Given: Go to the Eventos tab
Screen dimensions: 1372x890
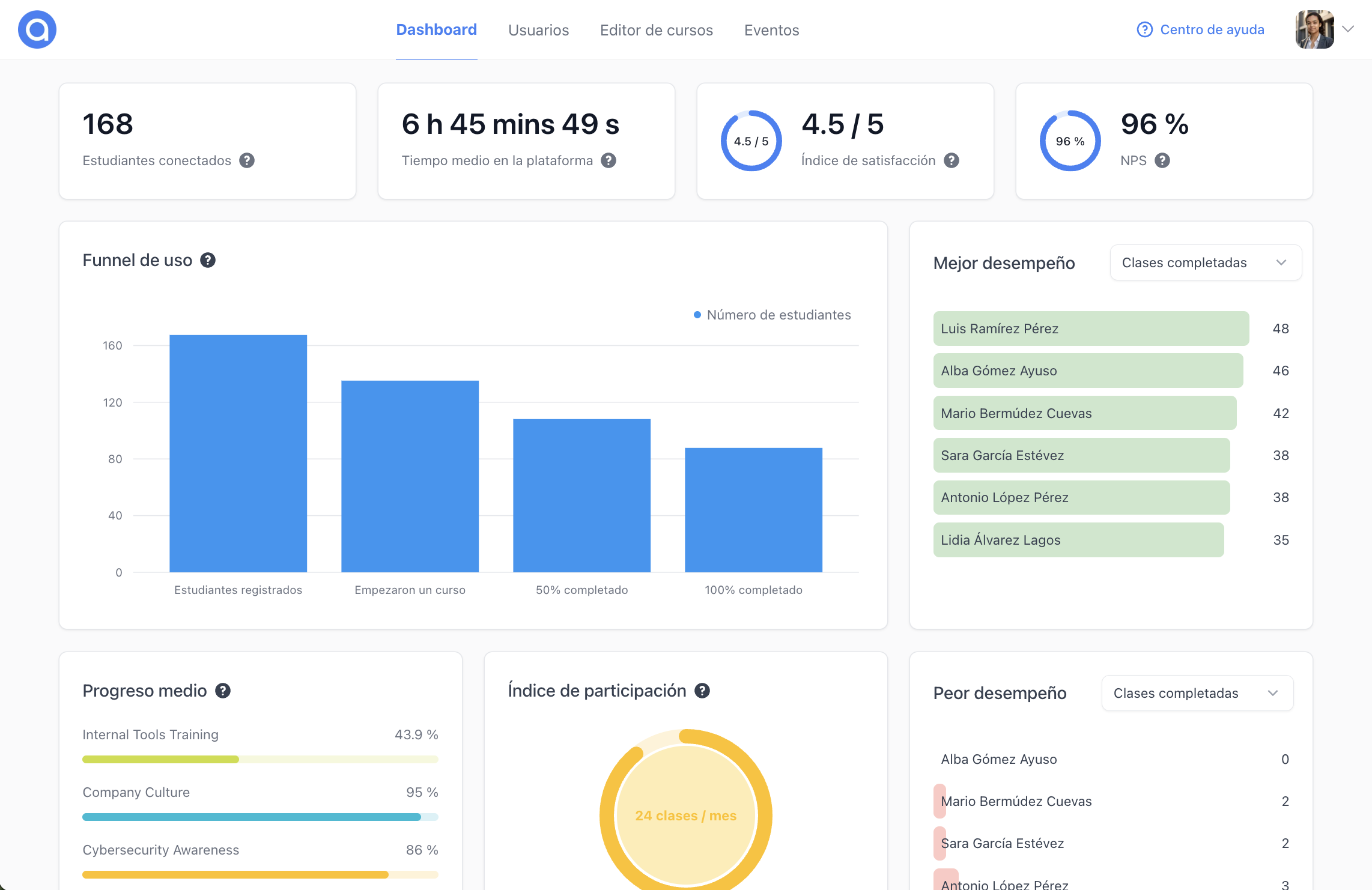Looking at the screenshot, I should [x=771, y=30].
